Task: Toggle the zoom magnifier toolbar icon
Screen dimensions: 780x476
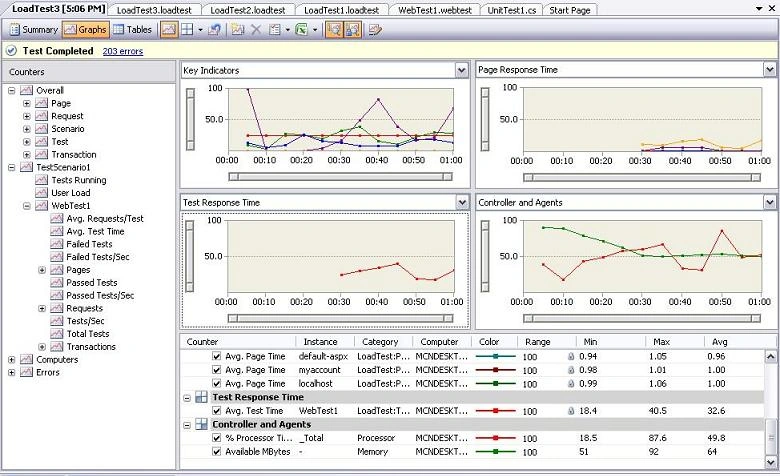Action: (334, 30)
